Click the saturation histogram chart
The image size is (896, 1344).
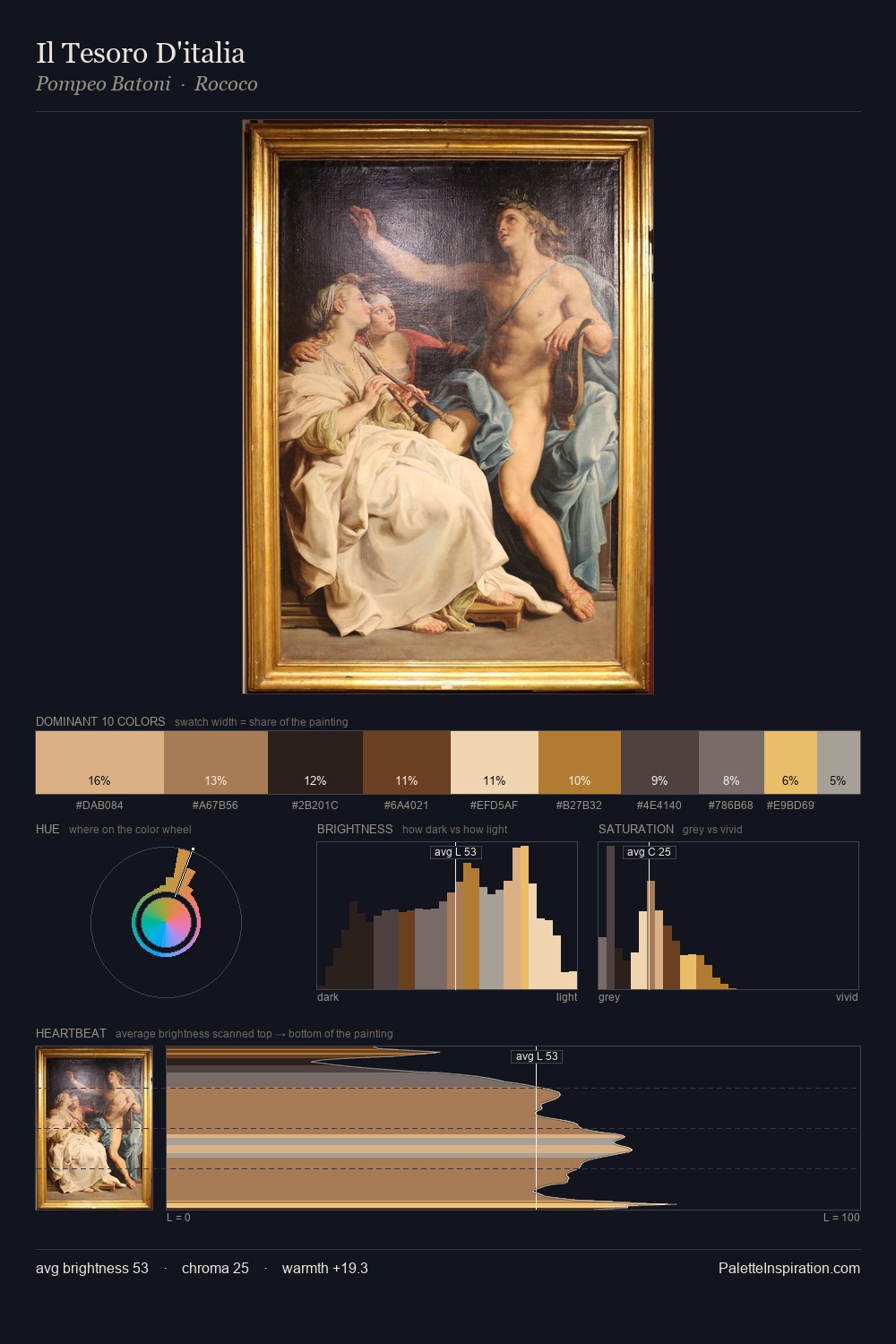click(x=728, y=916)
